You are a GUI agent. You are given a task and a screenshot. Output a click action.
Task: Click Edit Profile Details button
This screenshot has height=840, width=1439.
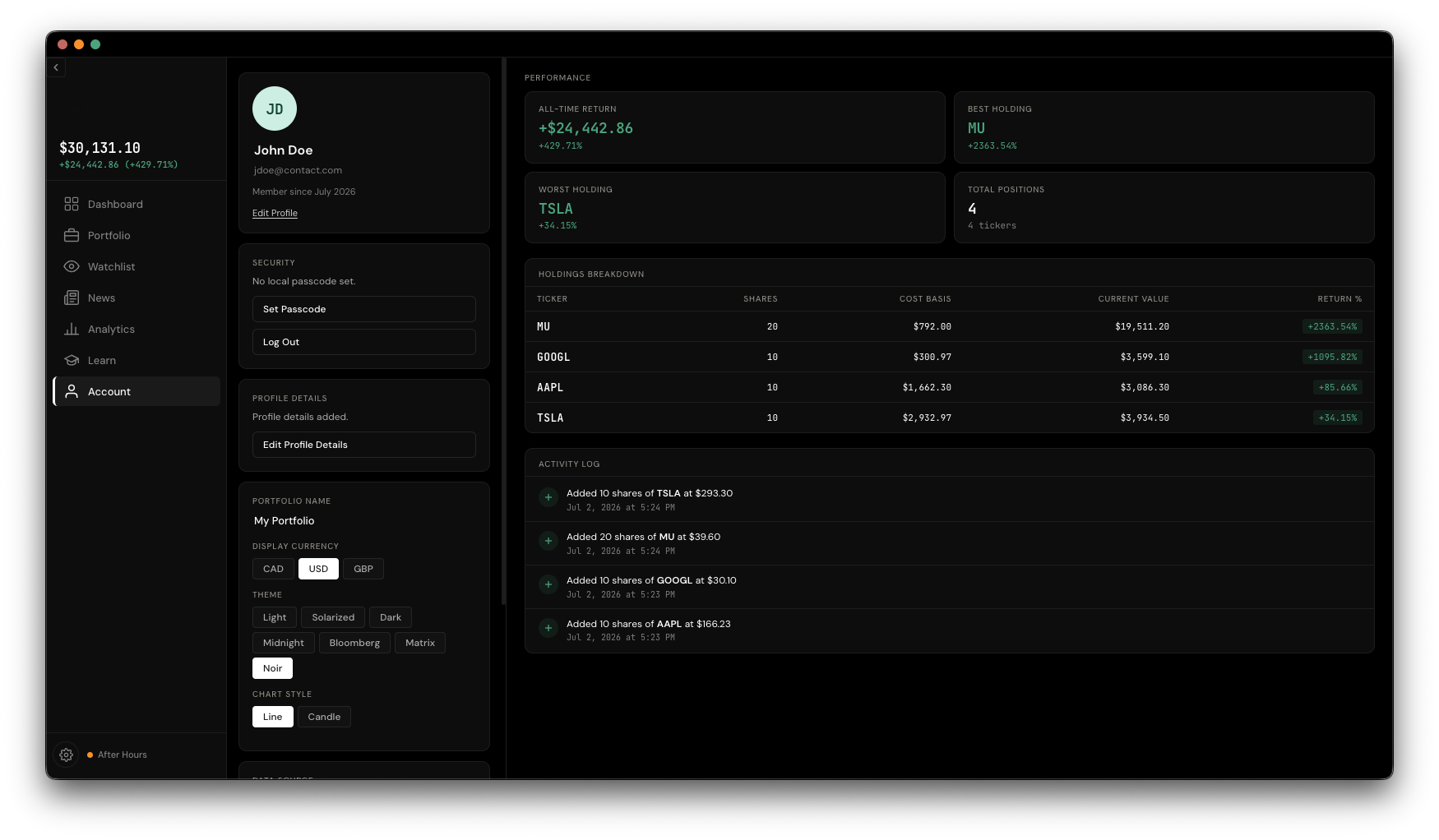click(x=364, y=445)
